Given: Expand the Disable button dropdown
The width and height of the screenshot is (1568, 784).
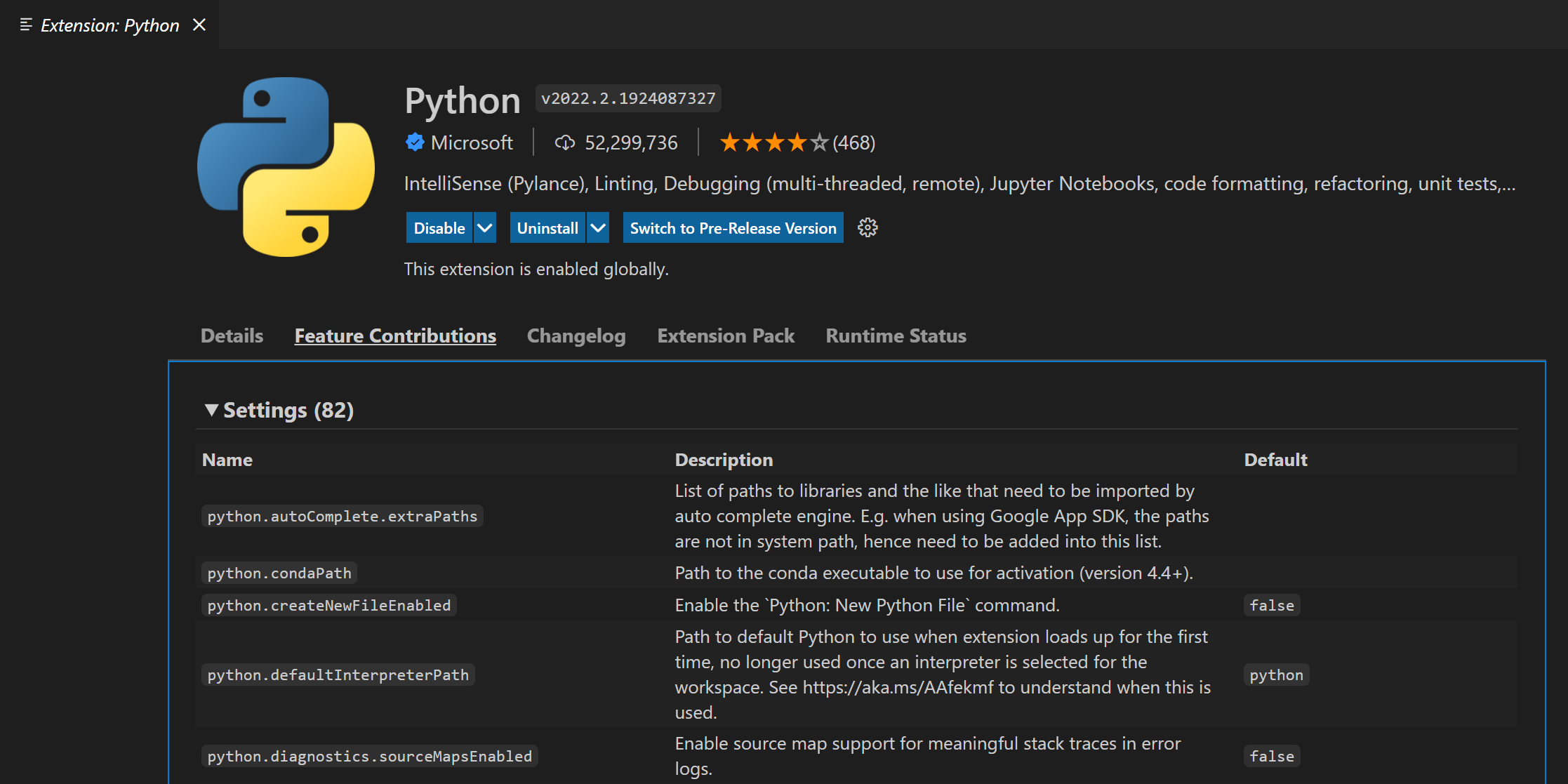Looking at the screenshot, I should click(483, 228).
